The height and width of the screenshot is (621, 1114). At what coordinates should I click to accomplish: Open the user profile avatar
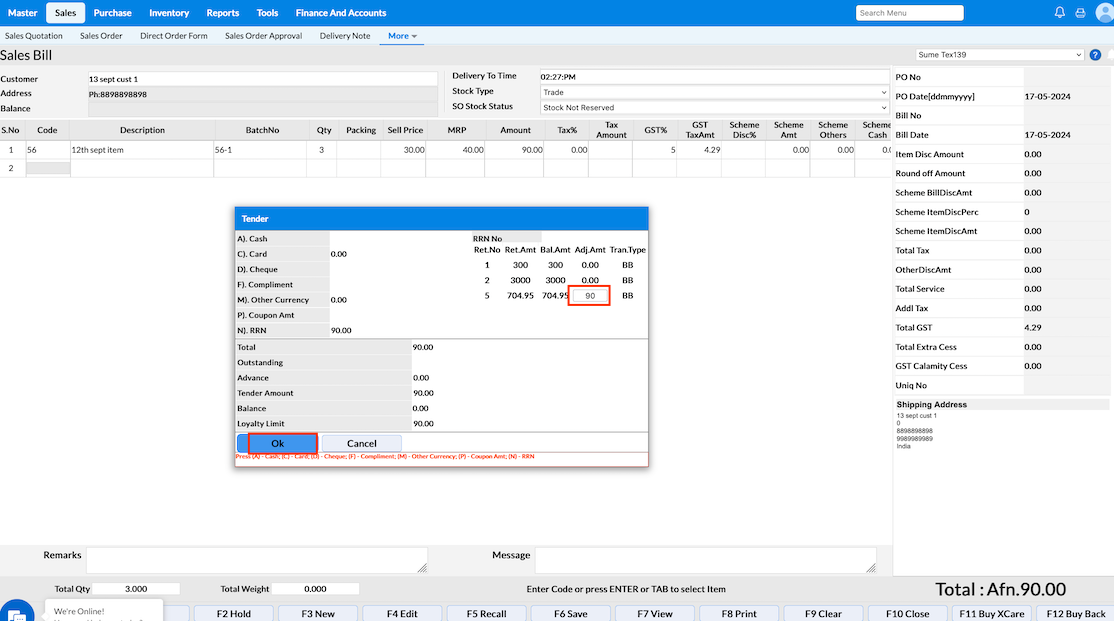(1103, 13)
